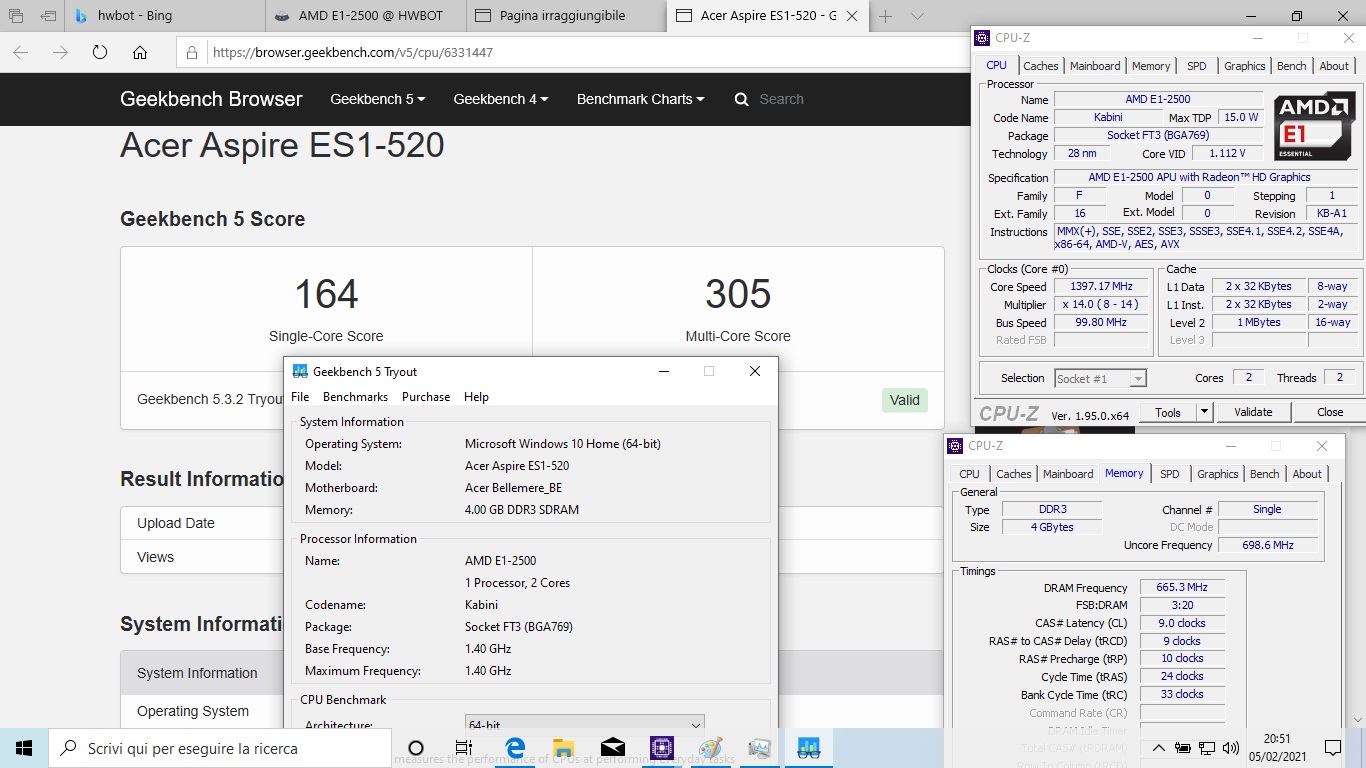
Task: Open Purchase menu in Geekbench 5 Tryout
Action: (x=426, y=397)
